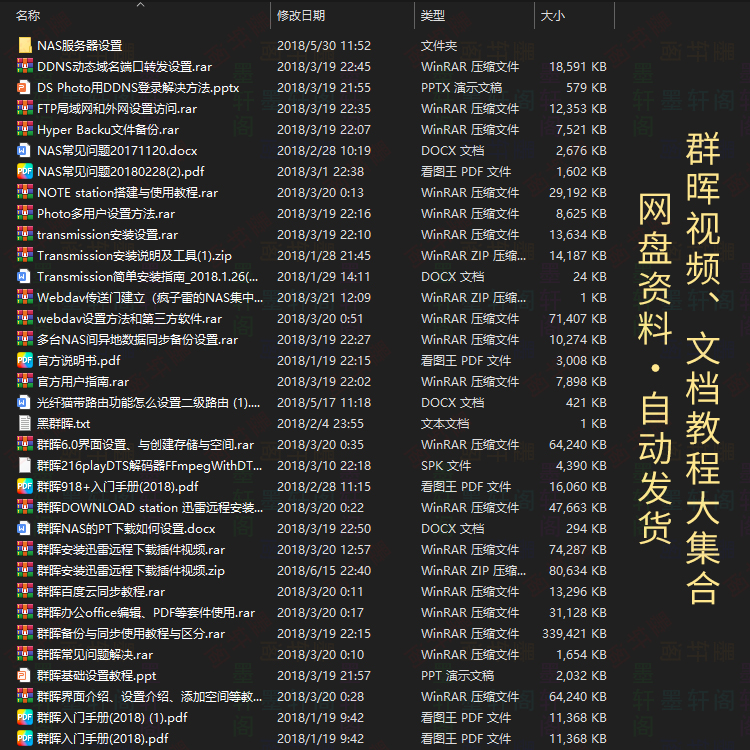Click the PDF icon of 群晖918+入门手册(2018).pdf
This screenshot has height=750, width=750.
[25, 486]
